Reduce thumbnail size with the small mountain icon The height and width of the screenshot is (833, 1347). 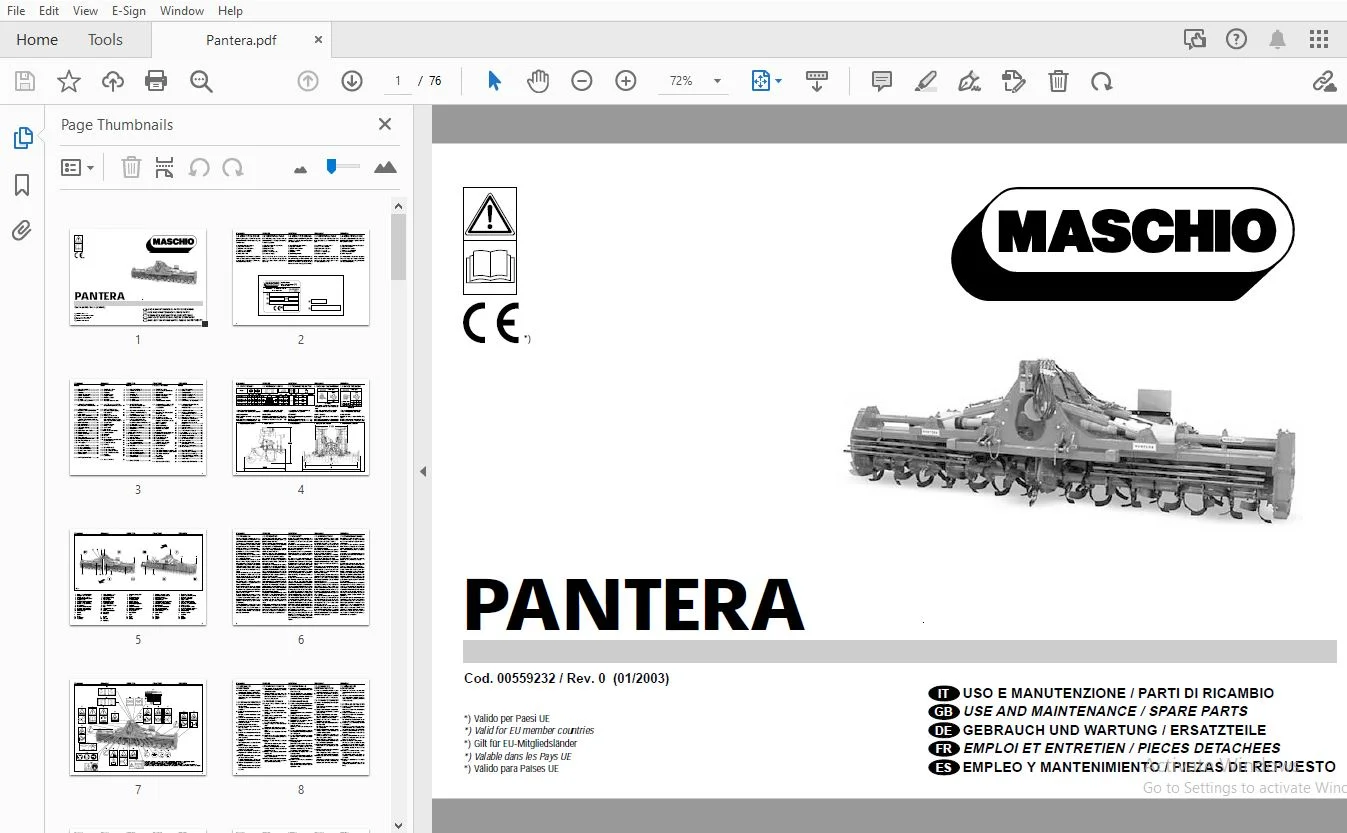[x=300, y=169]
